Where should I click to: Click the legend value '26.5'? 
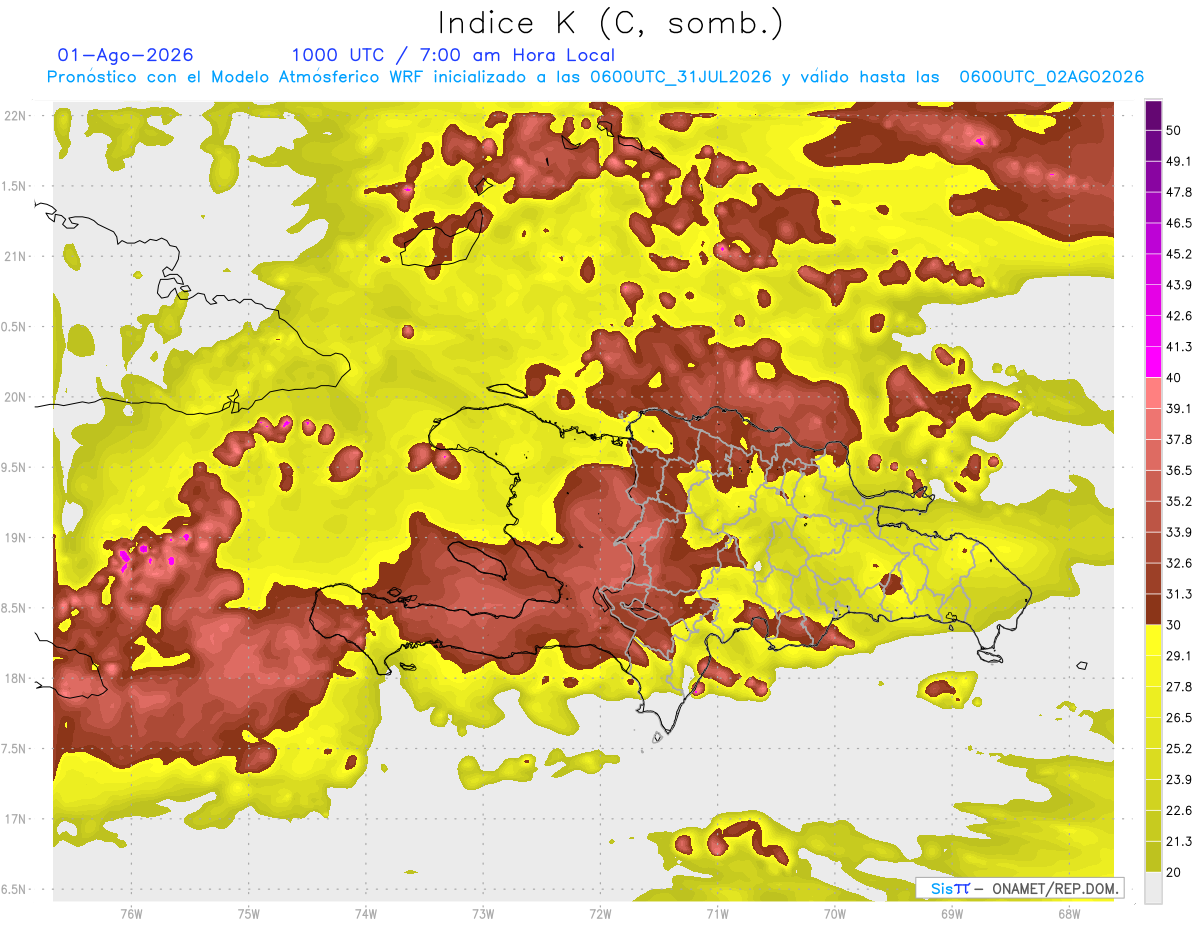pos(1178,718)
